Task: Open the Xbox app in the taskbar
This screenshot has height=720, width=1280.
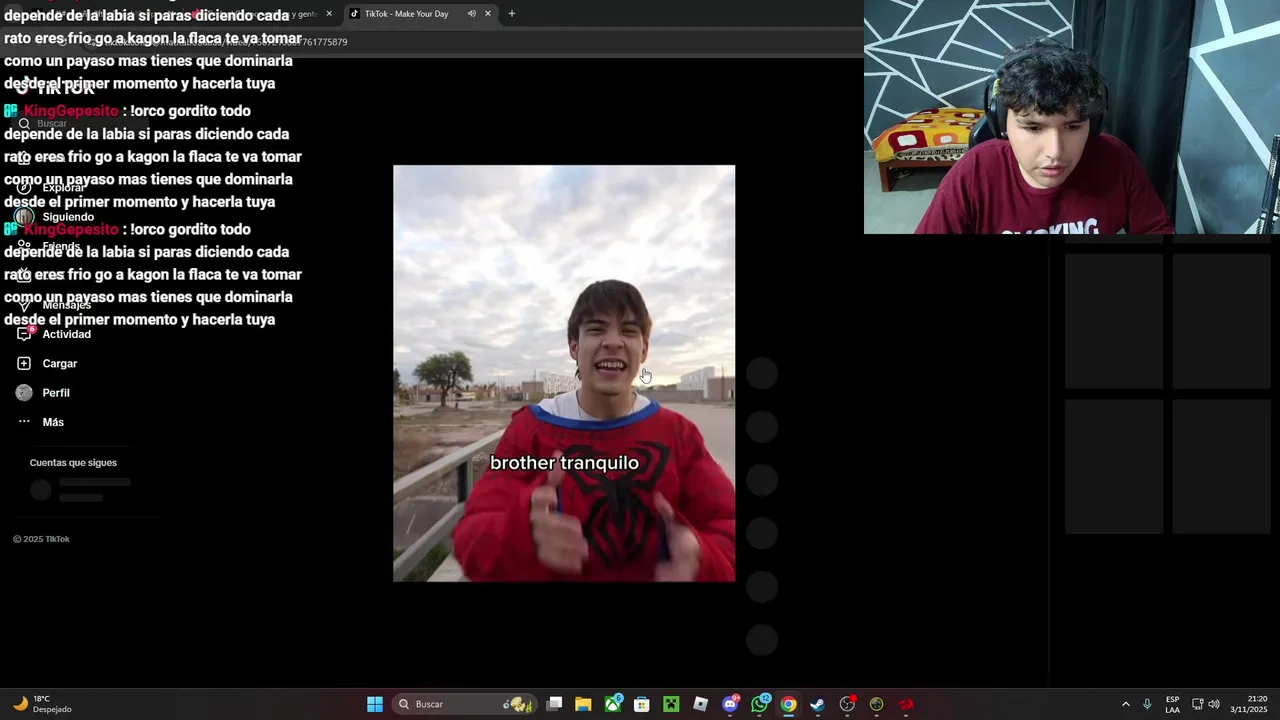Action: (x=613, y=704)
